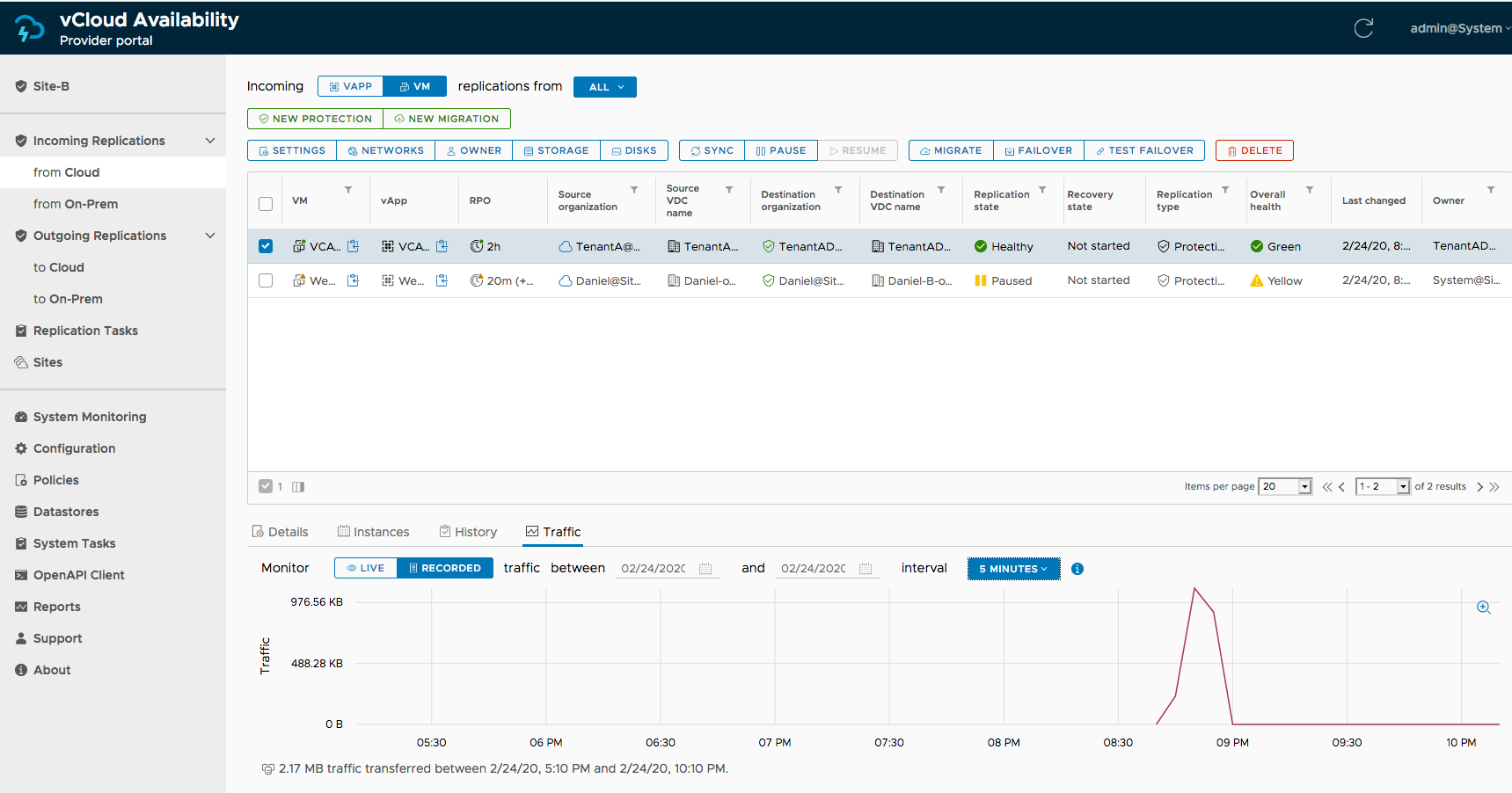Switch to the History tab
Viewport: 1512px width, 793px height.
click(x=468, y=532)
